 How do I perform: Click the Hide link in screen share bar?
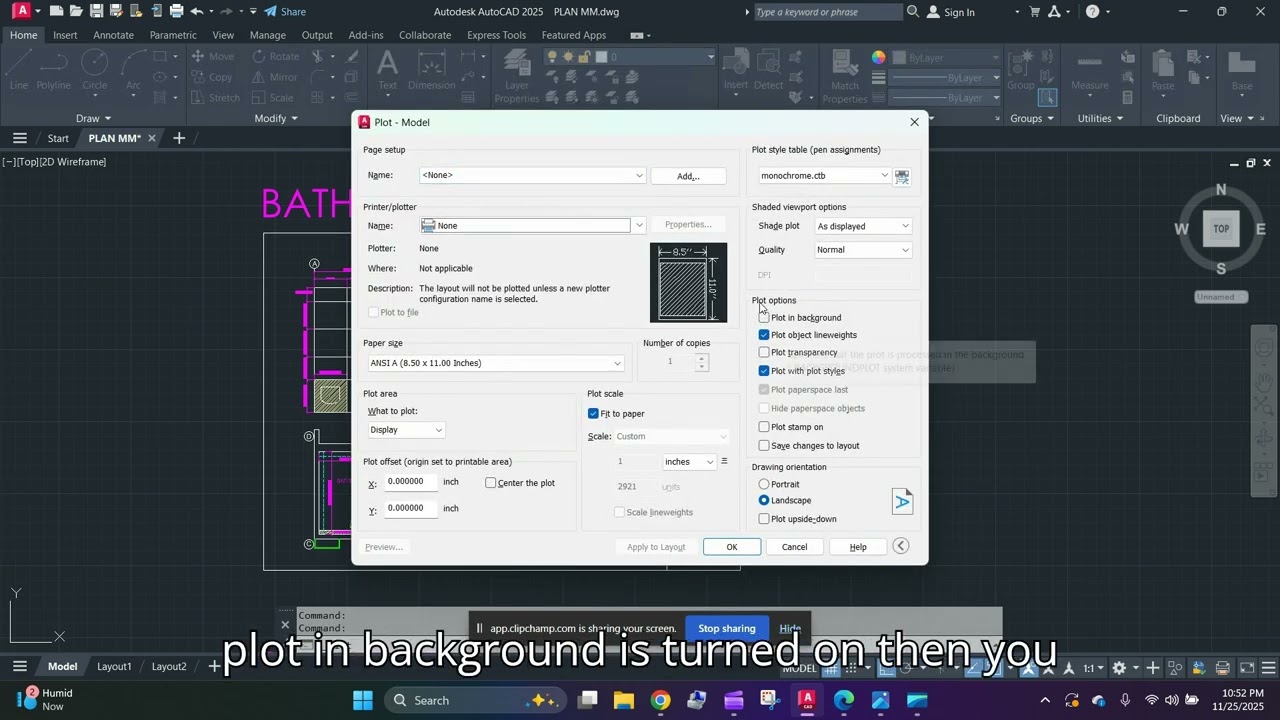click(790, 629)
